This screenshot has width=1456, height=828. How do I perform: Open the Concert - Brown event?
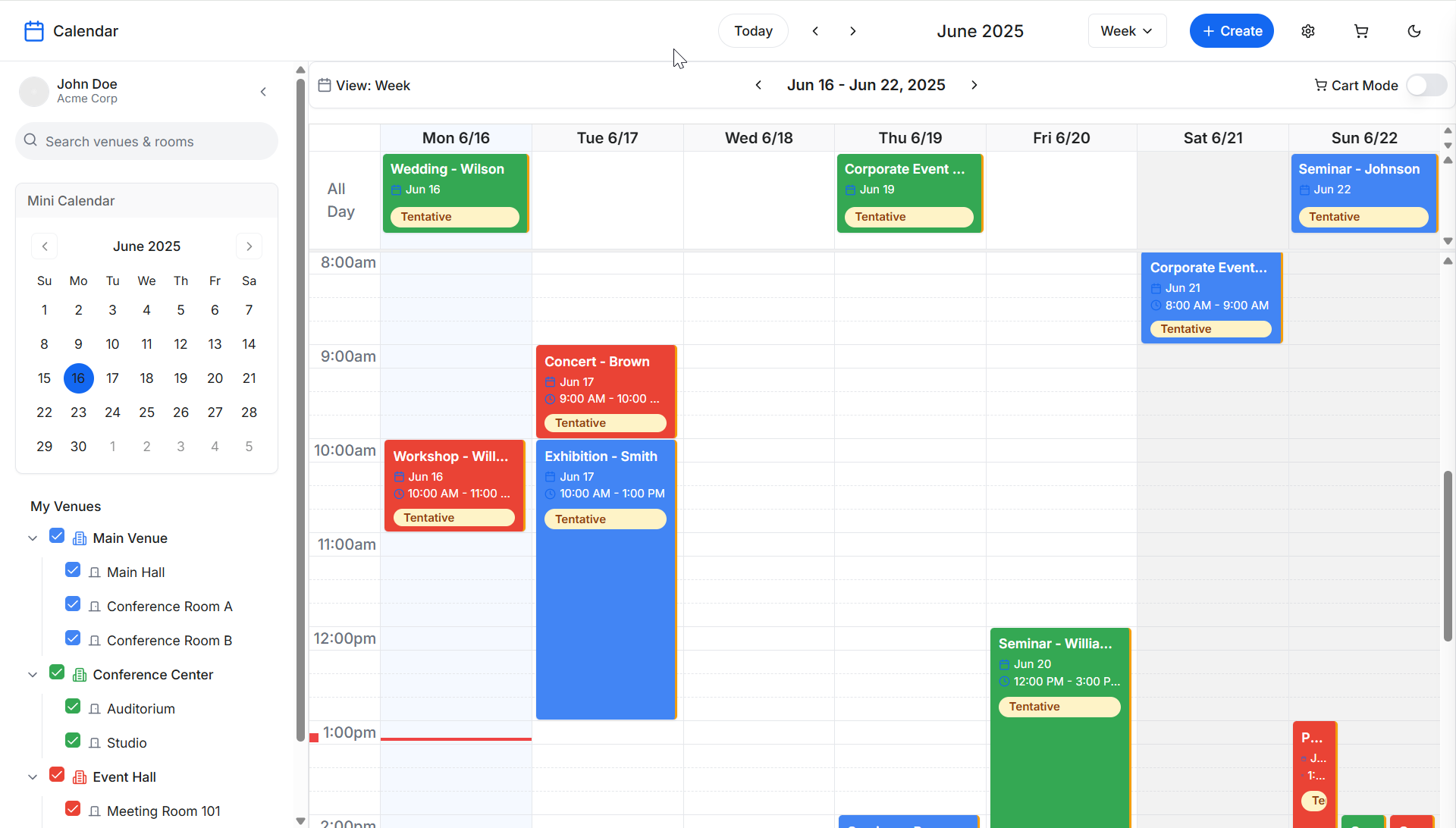point(606,391)
